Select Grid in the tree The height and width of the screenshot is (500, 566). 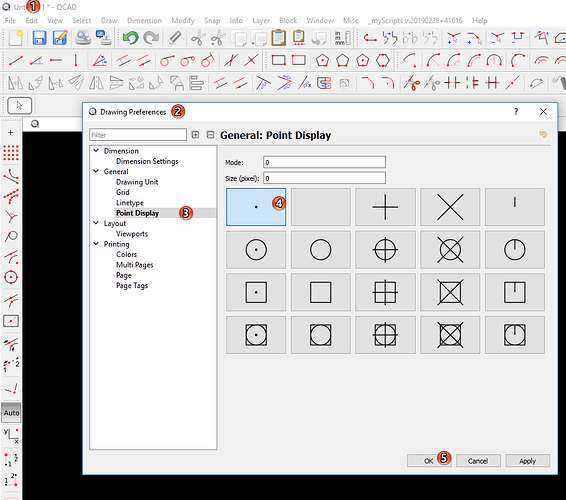pos(122,192)
